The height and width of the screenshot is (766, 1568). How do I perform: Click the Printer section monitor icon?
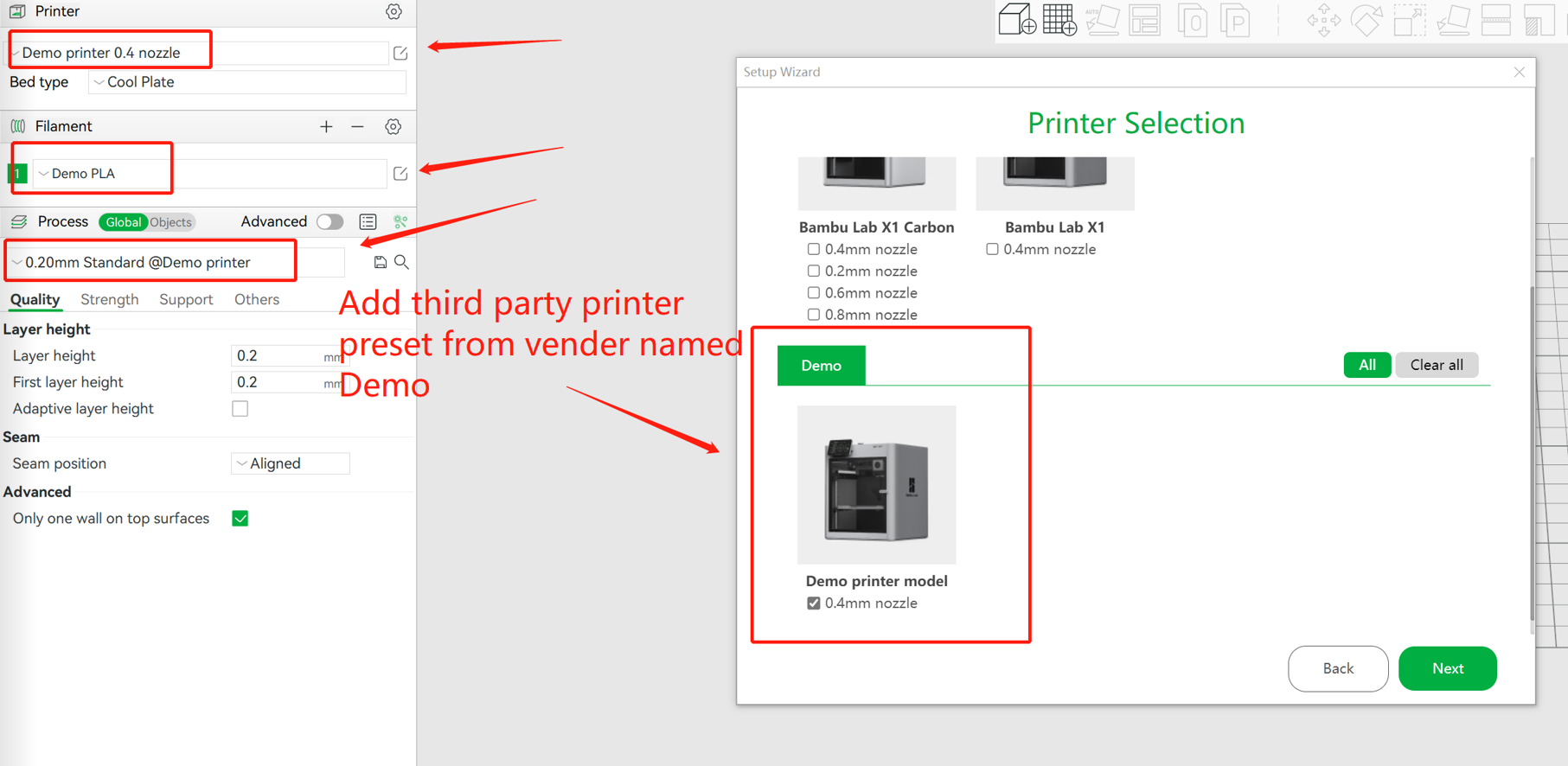click(x=17, y=12)
